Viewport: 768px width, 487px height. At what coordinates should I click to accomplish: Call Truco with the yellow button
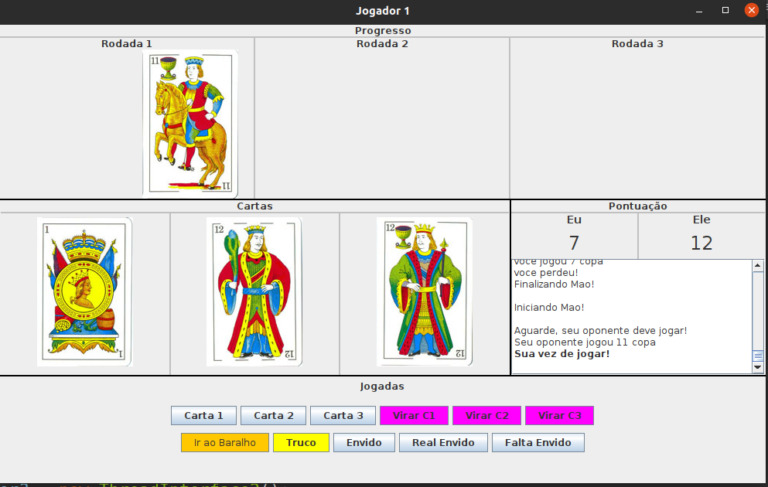coord(300,442)
